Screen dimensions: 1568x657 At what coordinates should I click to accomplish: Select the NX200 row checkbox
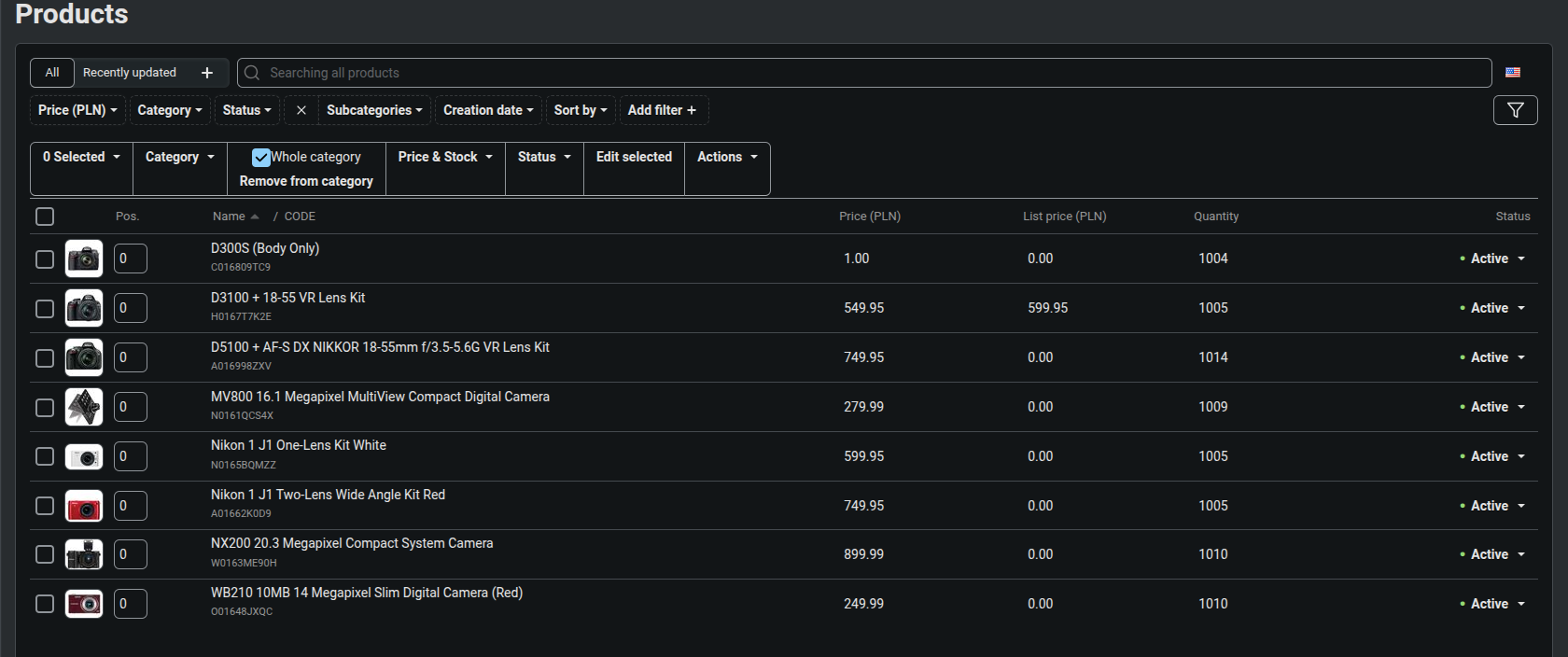pyautogui.click(x=45, y=554)
